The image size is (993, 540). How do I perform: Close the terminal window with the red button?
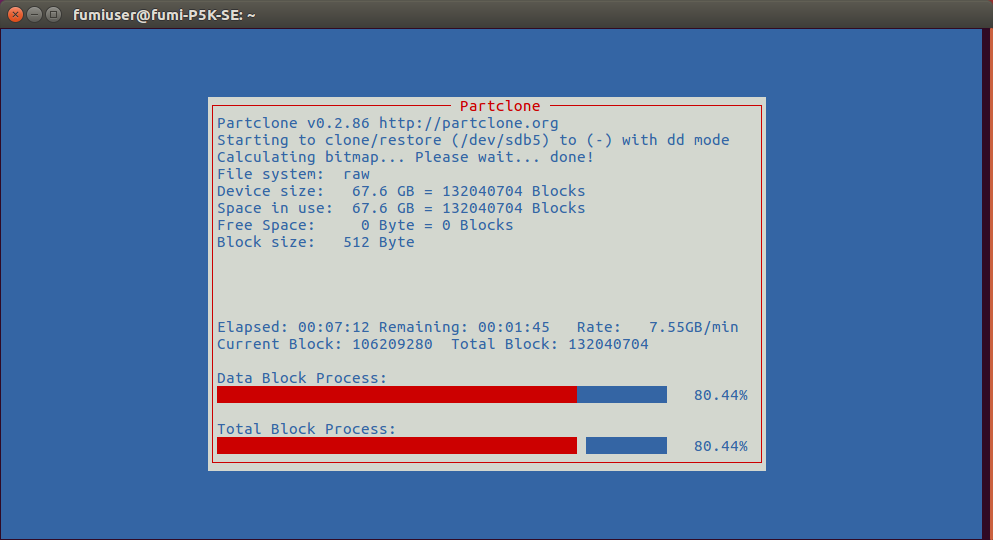coord(15,15)
